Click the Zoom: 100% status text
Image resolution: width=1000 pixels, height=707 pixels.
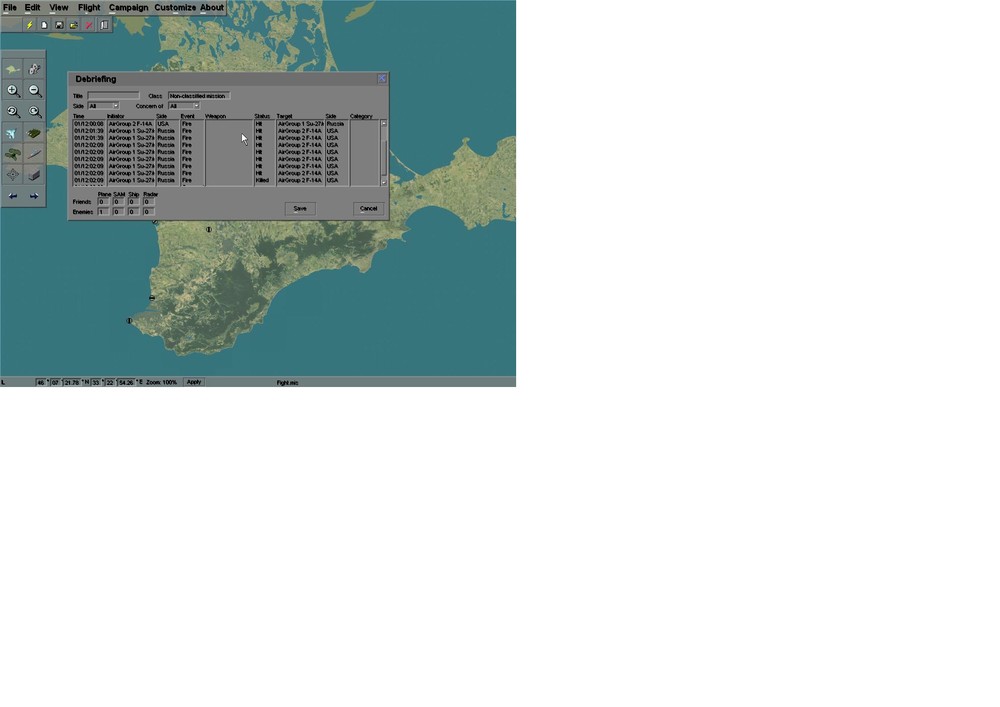coord(161,383)
